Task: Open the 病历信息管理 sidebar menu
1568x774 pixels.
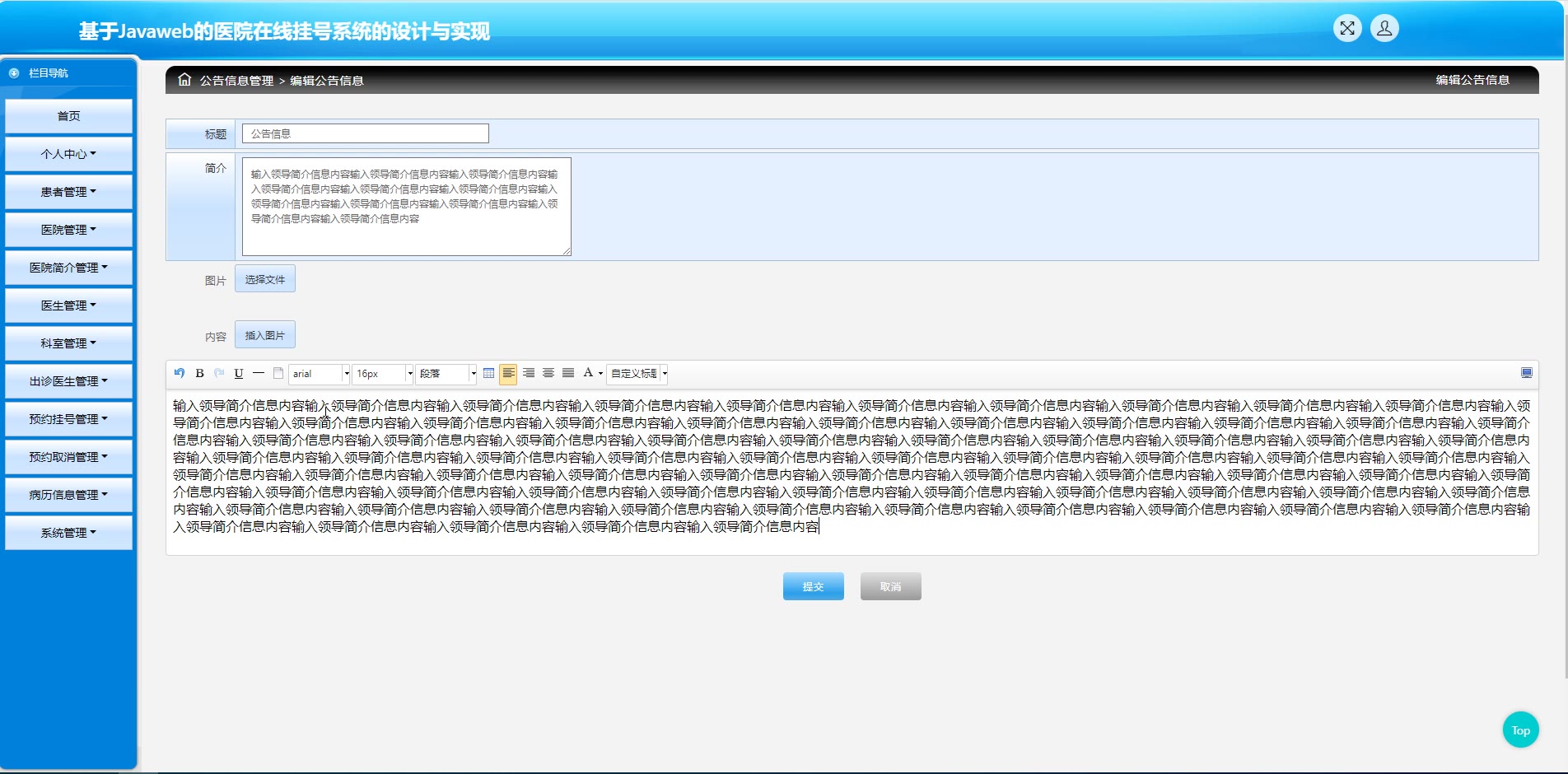Action: tap(68, 495)
